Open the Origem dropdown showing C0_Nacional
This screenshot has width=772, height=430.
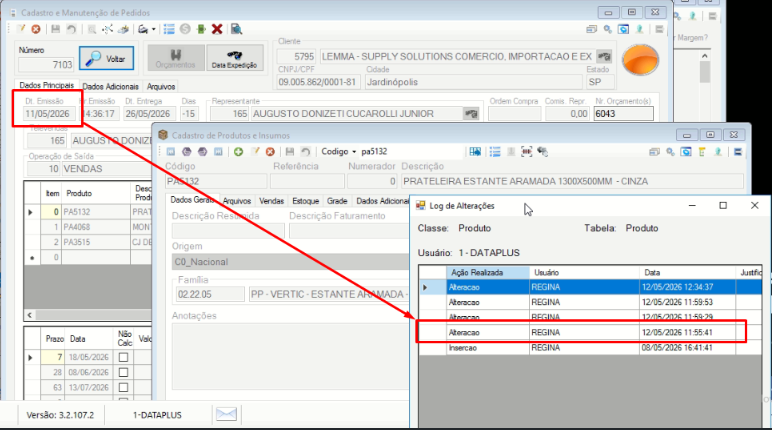point(290,262)
